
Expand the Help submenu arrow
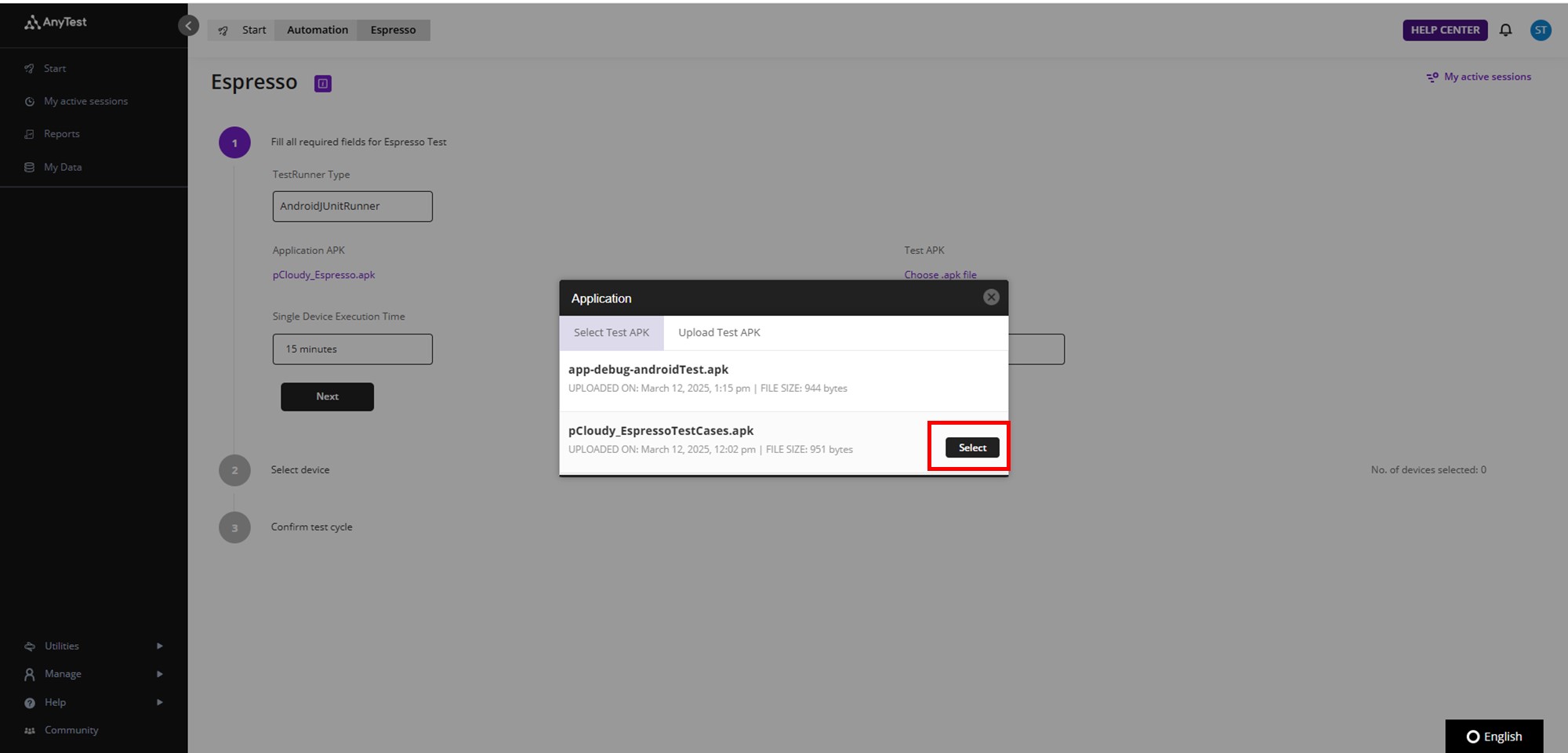pyautogui.click(x=160, y=702)
